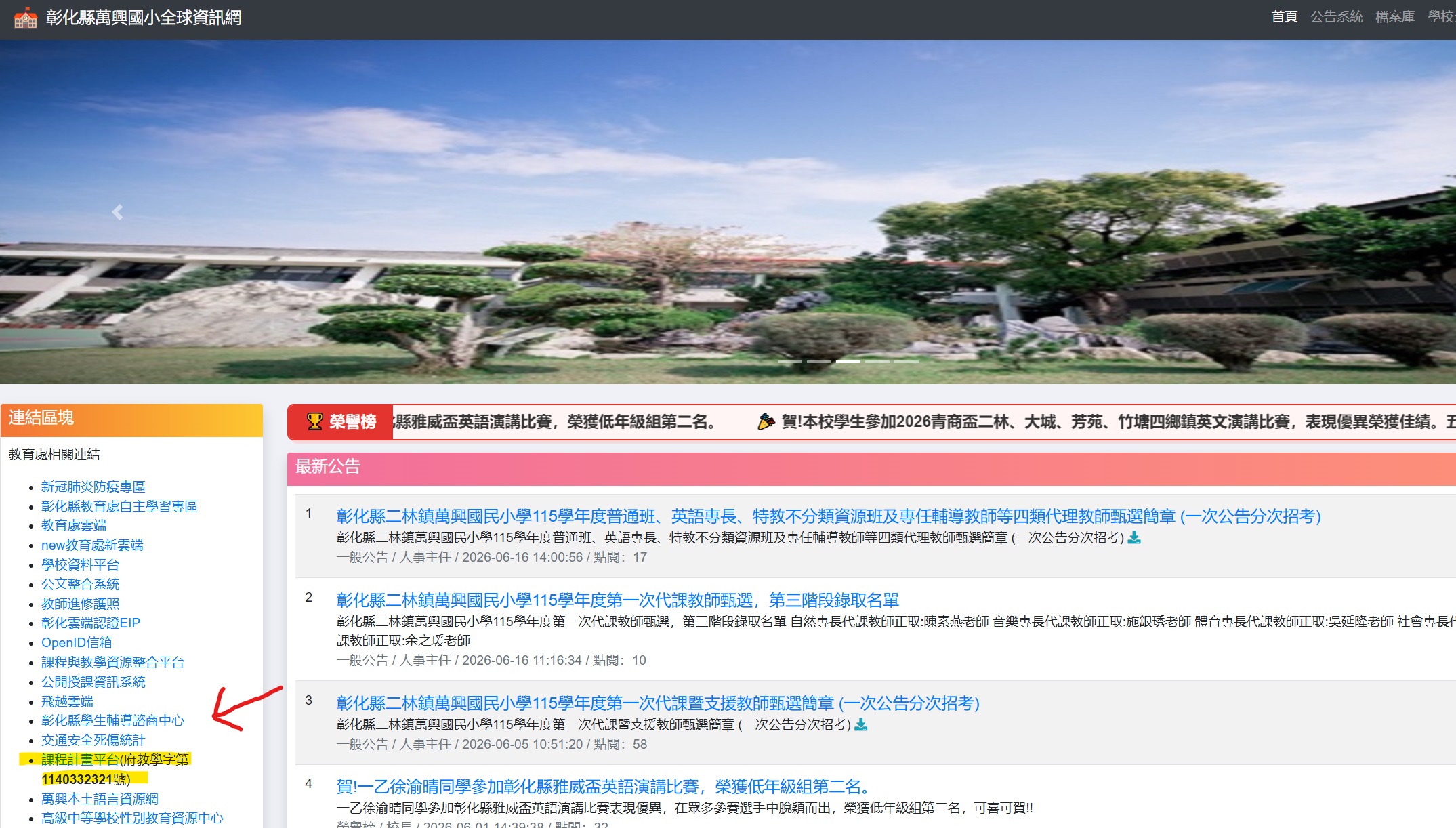Screen dimensions: 1456x828
Task: Open the 彰化縣萬興國小全球資訊網 site title link
Action: coord(144,18)
